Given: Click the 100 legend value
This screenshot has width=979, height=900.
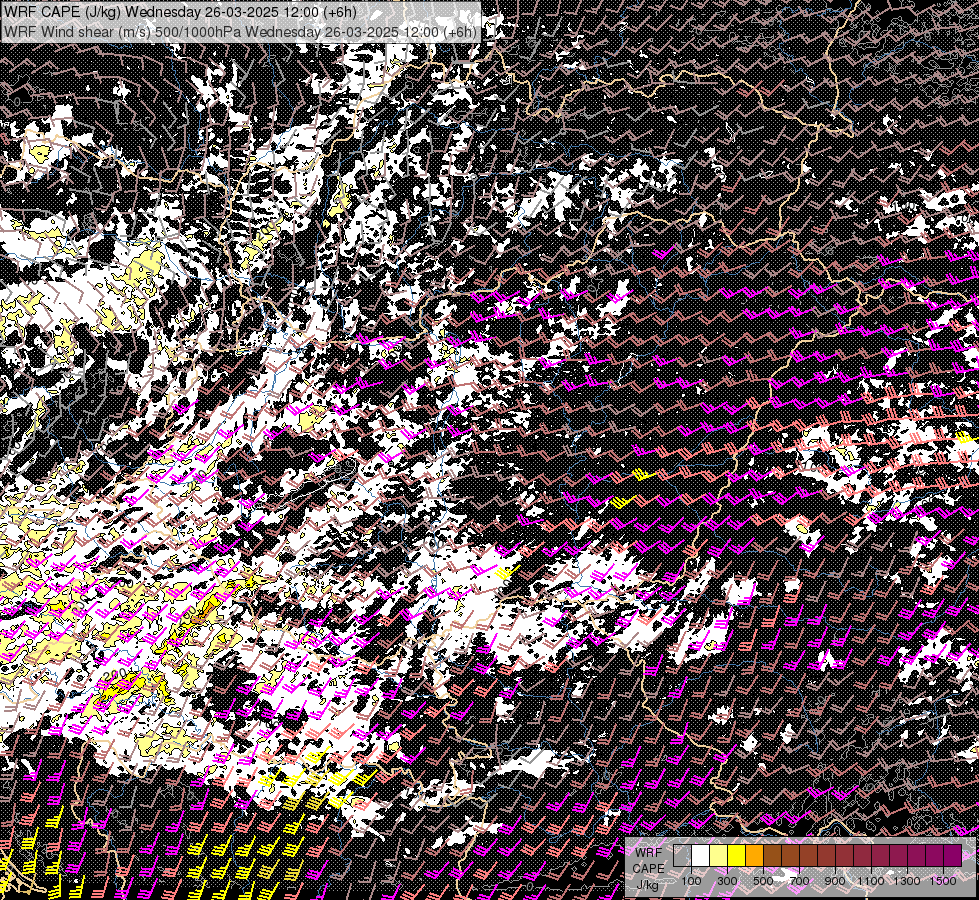Looking at the screenshot, I should 691,881.
